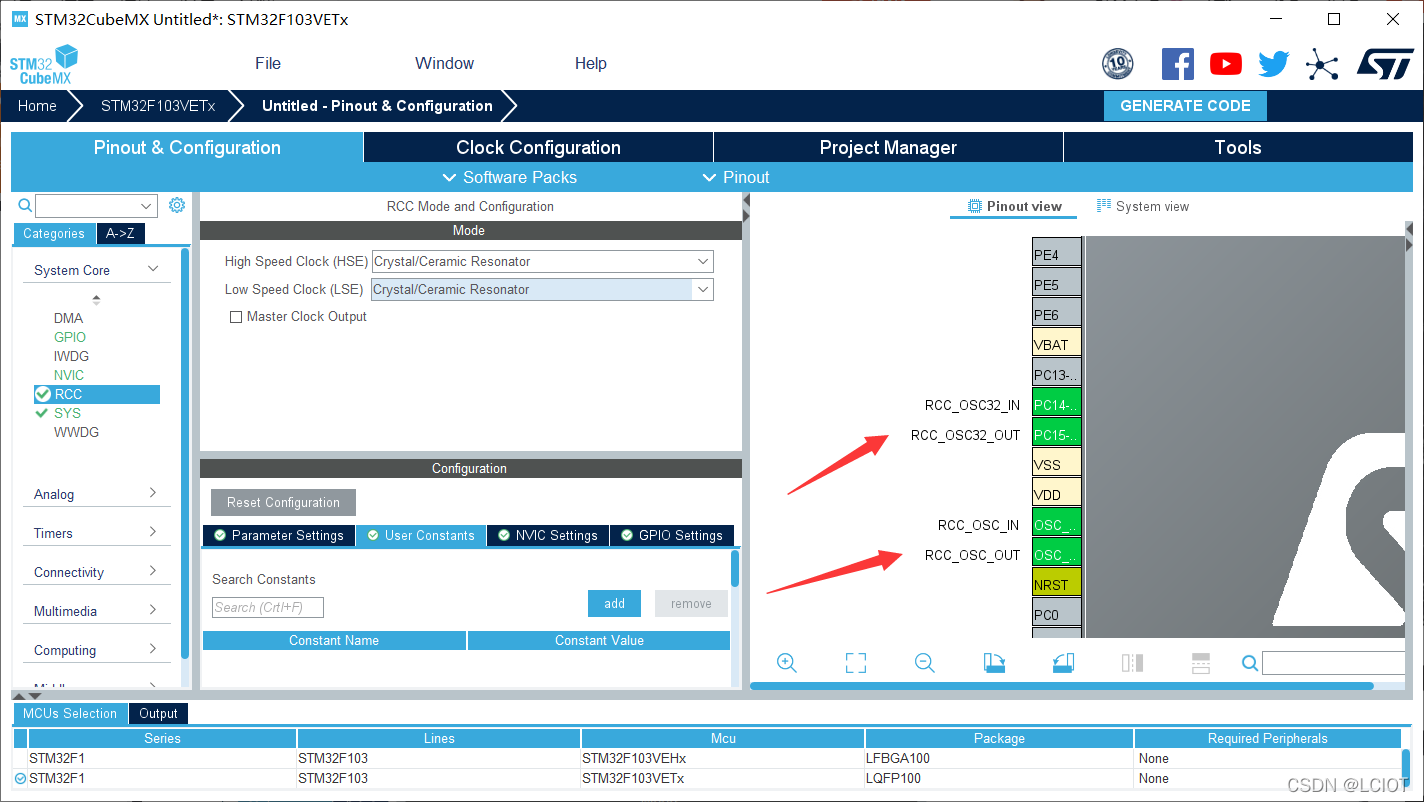Image resolution: width=1424 pixels, height=802 pixels.
Task: Open the NVIC Settings tab
Action: tap(548, 536)
